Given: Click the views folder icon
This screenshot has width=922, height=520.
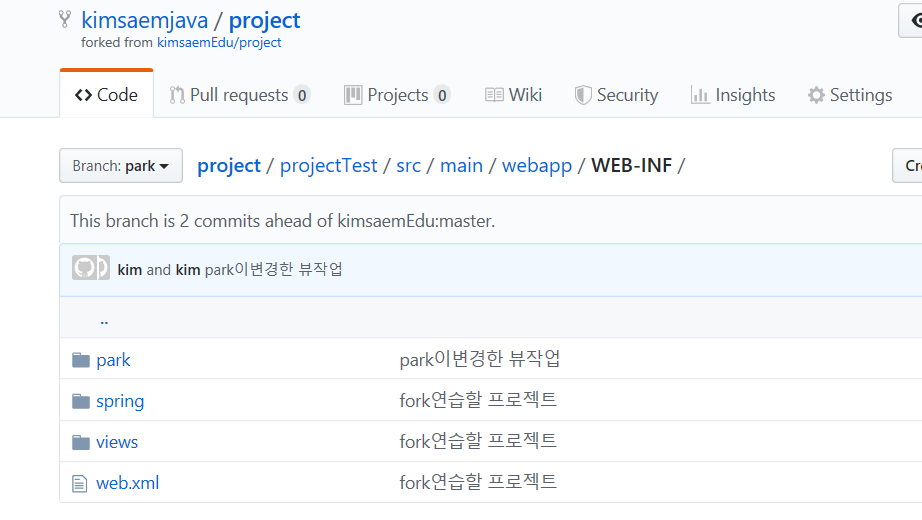Looking at the screenshot, I should click(81, 442).
